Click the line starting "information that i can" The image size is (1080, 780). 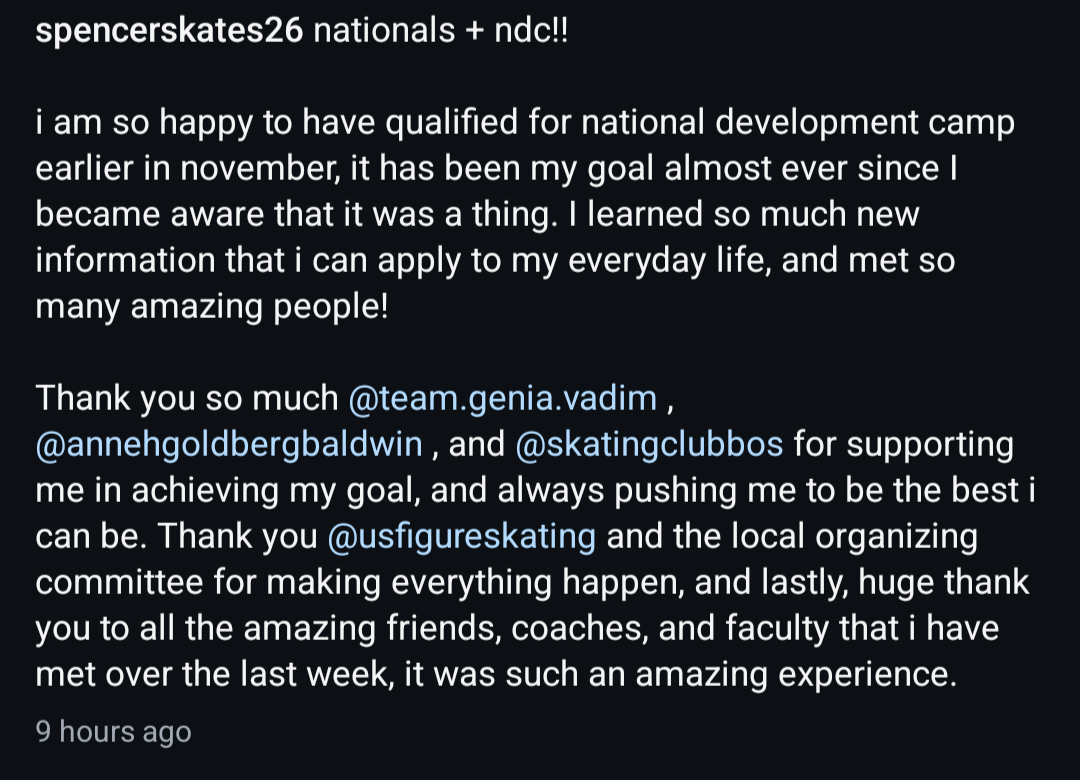coord(495,260)
